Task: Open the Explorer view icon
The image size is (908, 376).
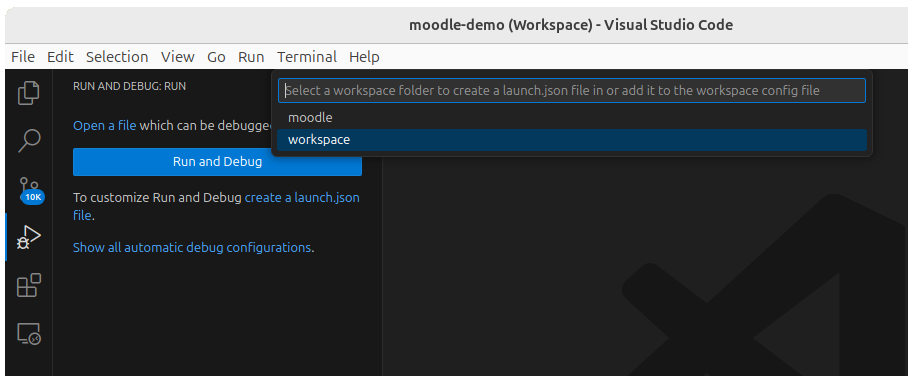Action: [x=29, y=93]
